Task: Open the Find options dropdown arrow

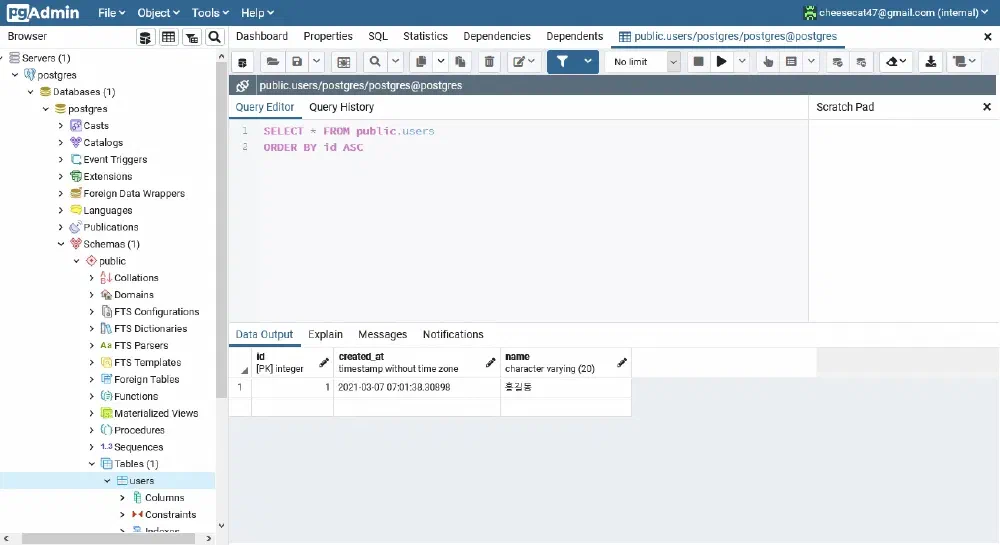Action: pyautogui.click(x=395, y=62)
